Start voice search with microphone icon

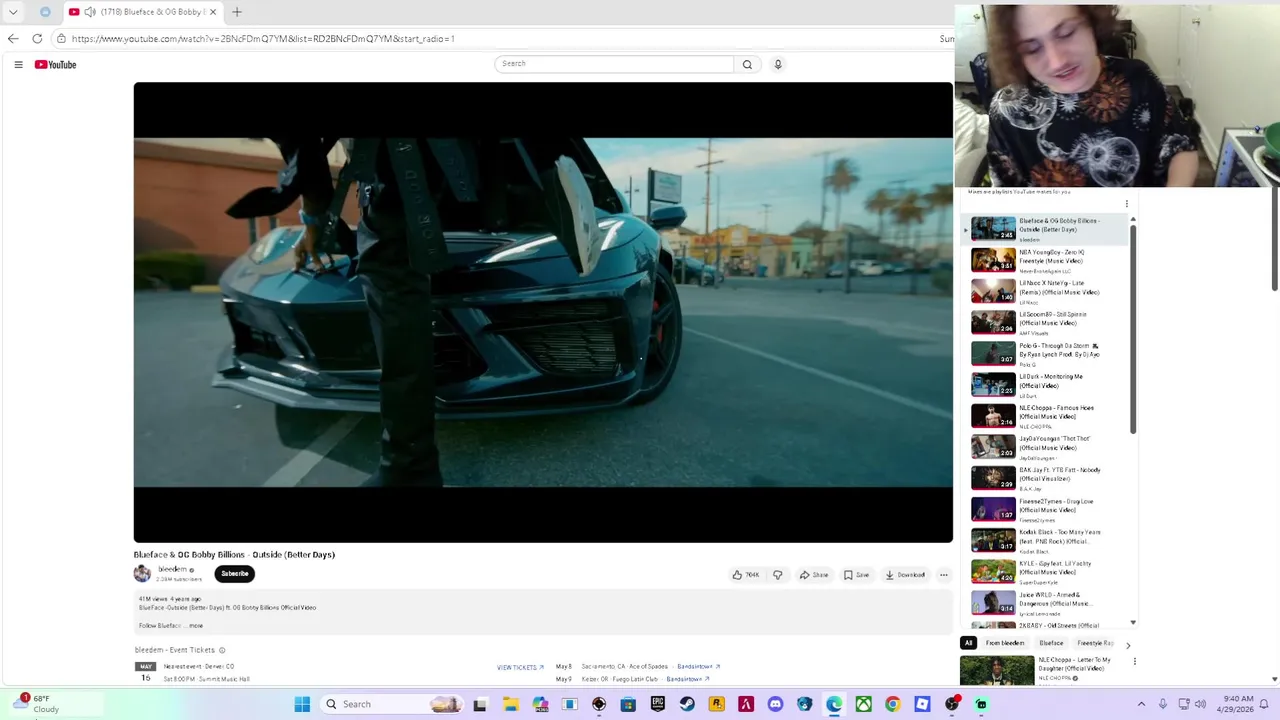click(778, 64)
